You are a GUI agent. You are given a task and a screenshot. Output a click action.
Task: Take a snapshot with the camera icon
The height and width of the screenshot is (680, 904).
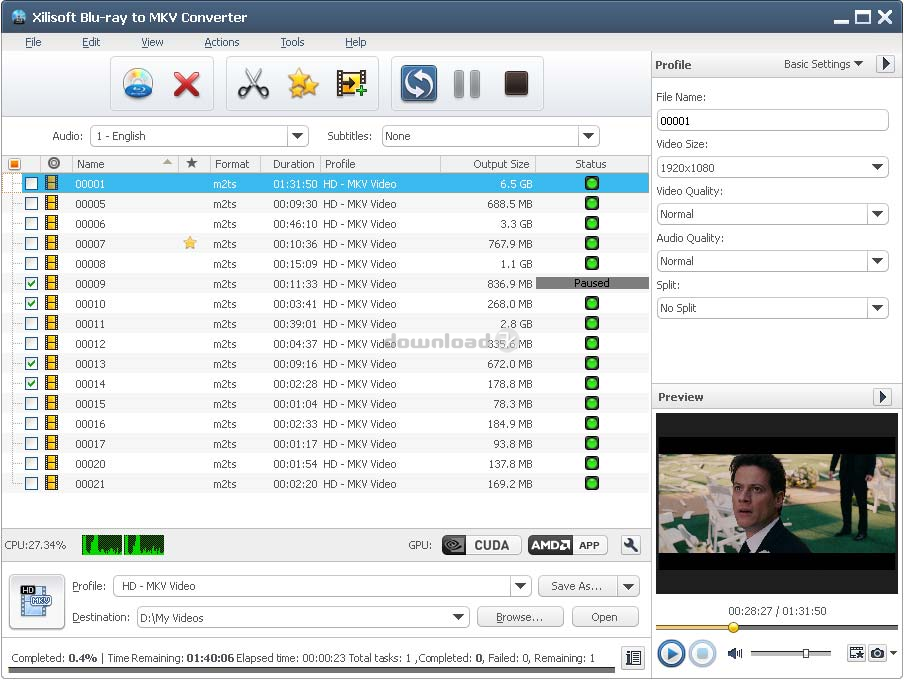click(x=877, y=653)
